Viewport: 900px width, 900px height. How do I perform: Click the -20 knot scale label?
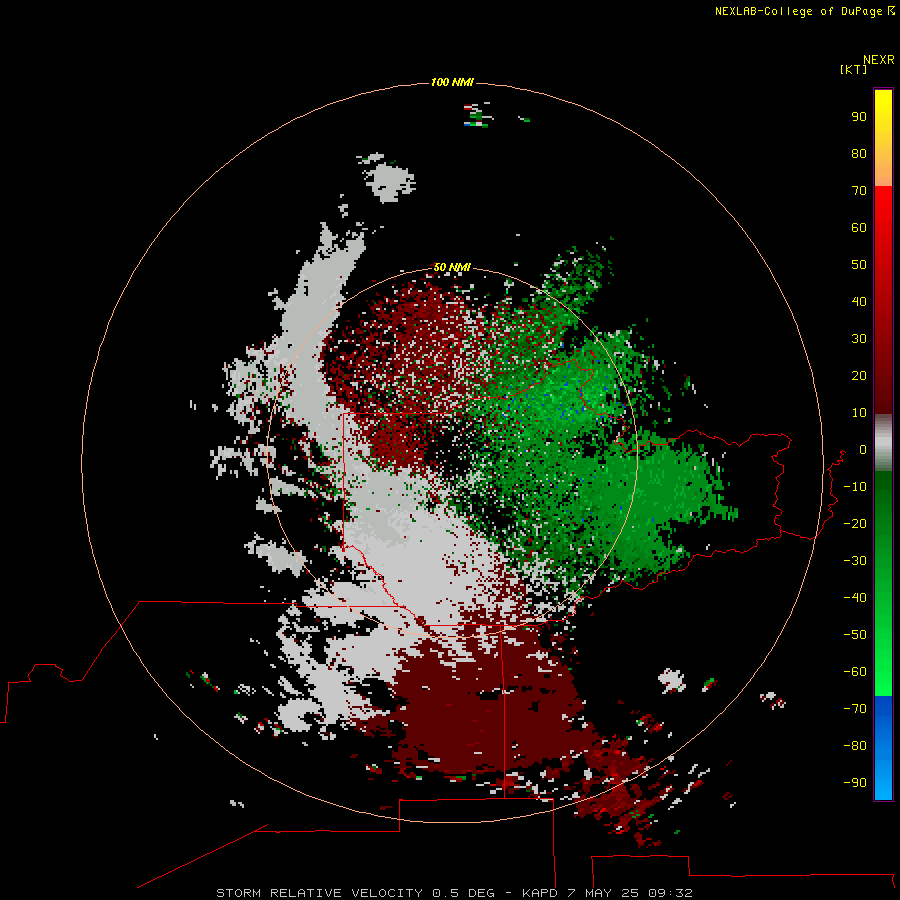point(855,523)
